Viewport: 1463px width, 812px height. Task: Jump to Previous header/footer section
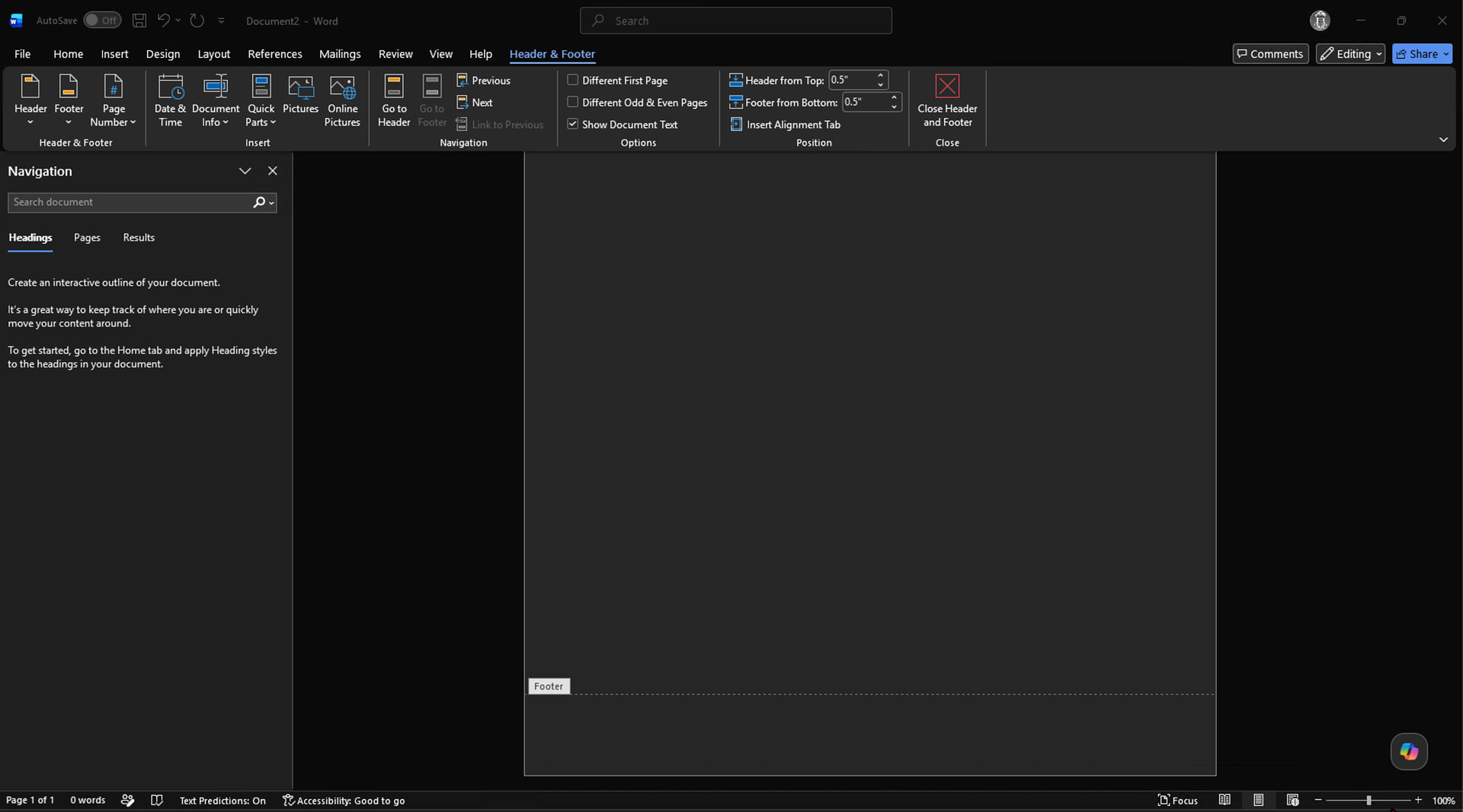483,80
